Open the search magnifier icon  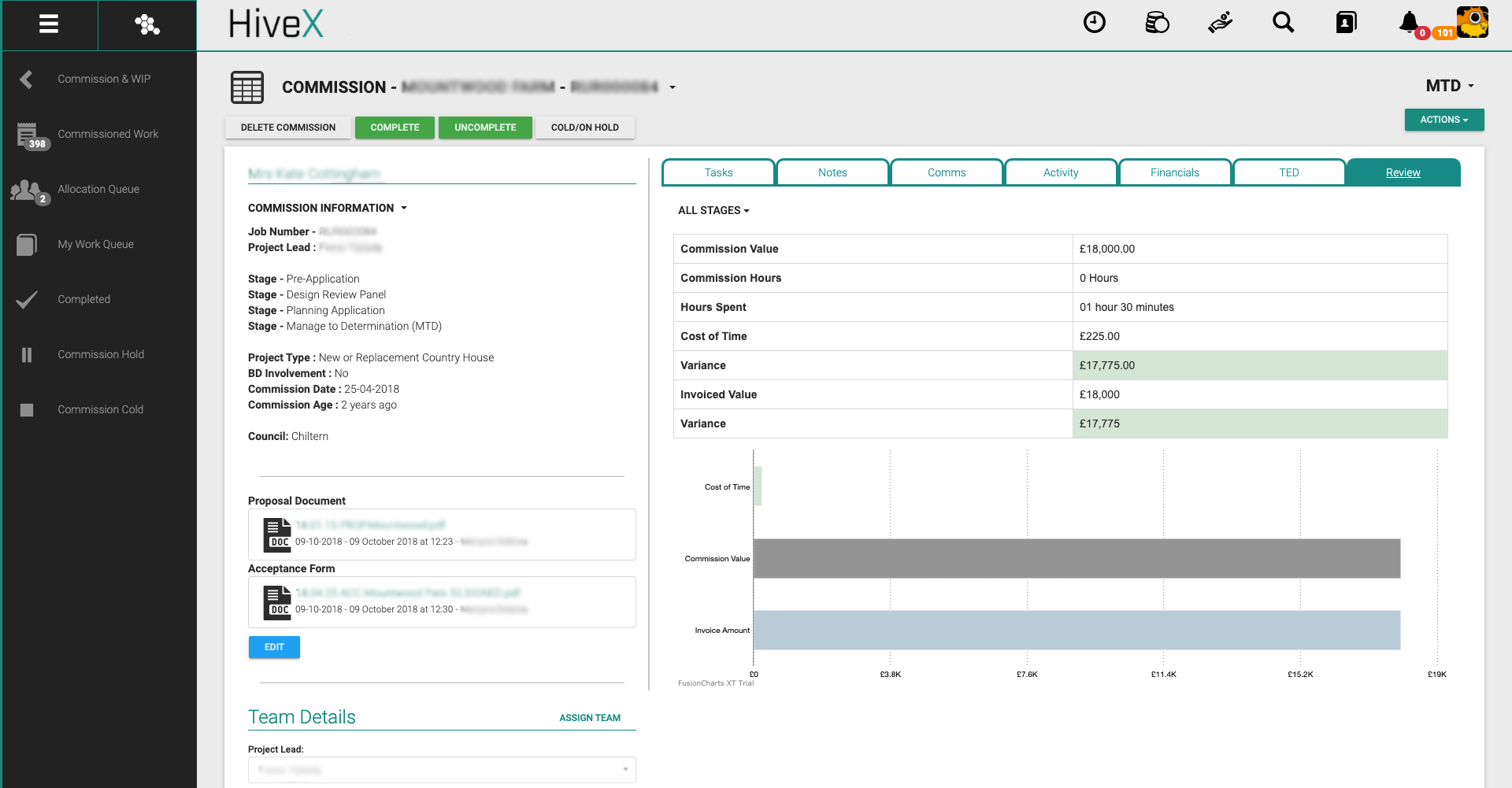coord(1283,23)
